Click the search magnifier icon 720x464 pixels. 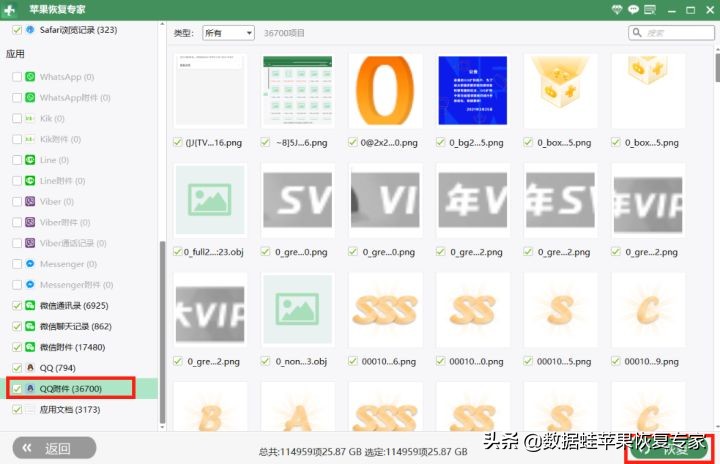pos(637,33)
